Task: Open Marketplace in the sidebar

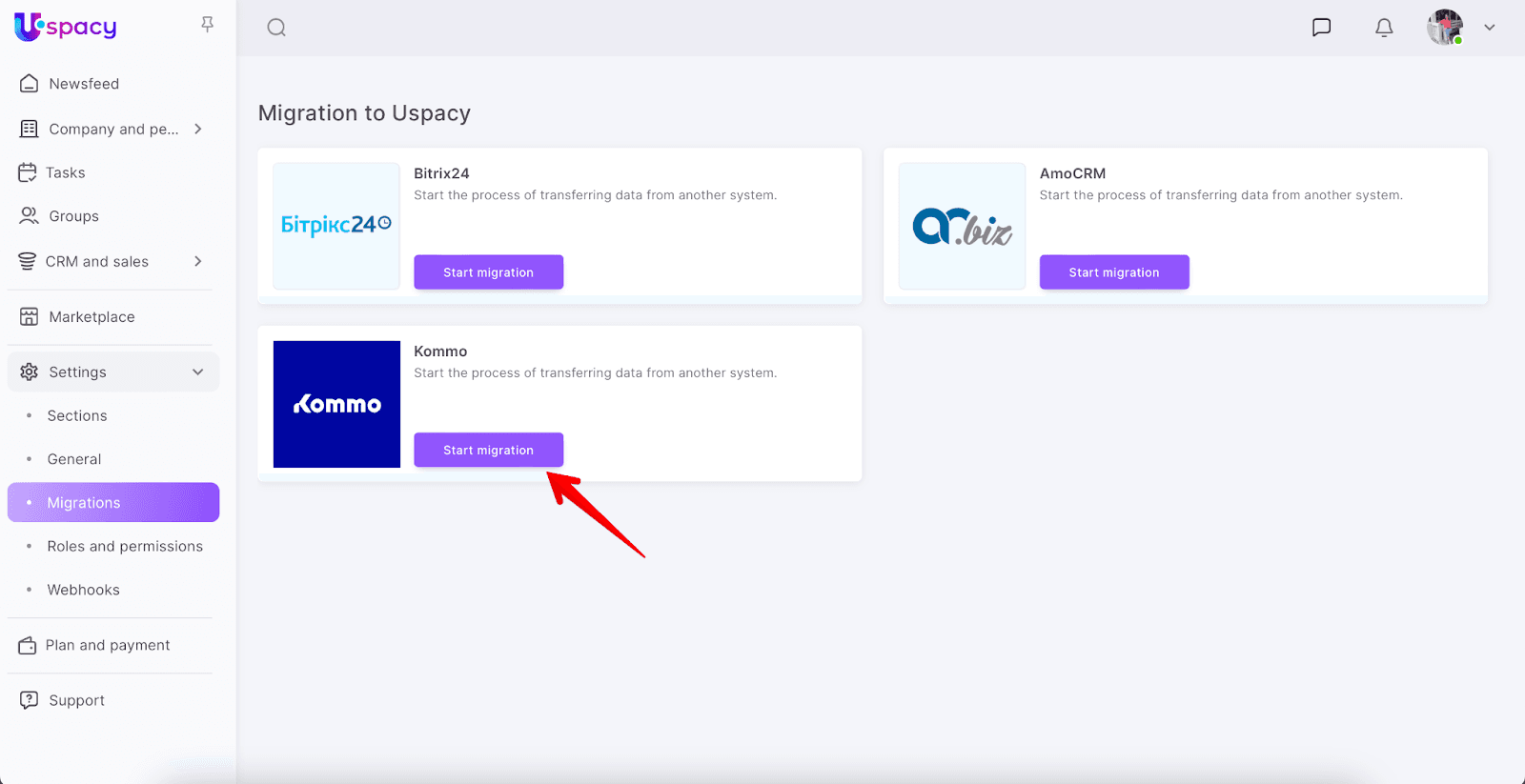Action: tap(91, 317)
